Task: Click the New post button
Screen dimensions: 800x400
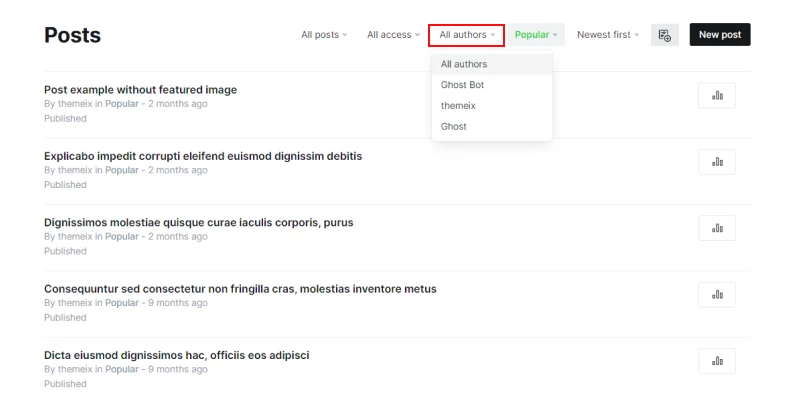Action: point(719,35)
